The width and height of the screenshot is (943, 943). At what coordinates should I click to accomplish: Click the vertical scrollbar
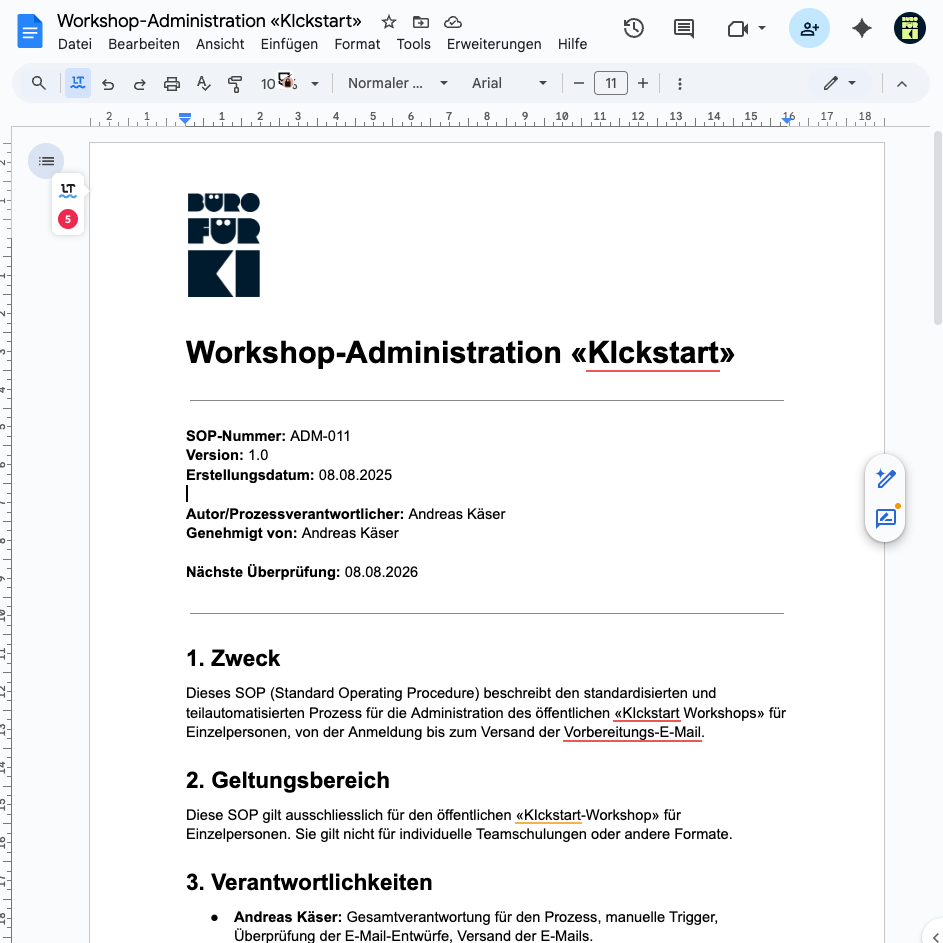tap(937, 229)
